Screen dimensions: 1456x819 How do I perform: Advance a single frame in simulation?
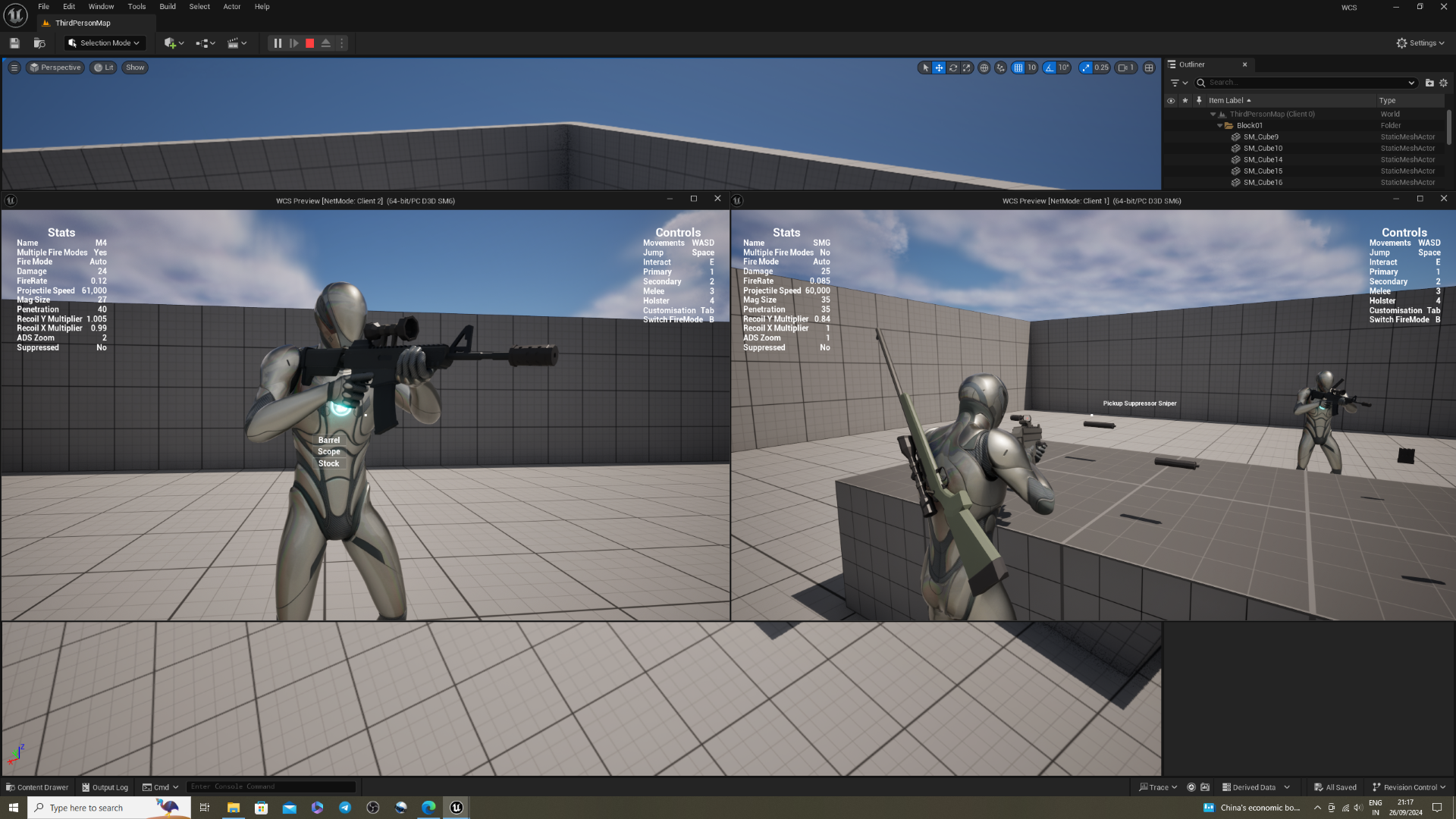point(294,43)
